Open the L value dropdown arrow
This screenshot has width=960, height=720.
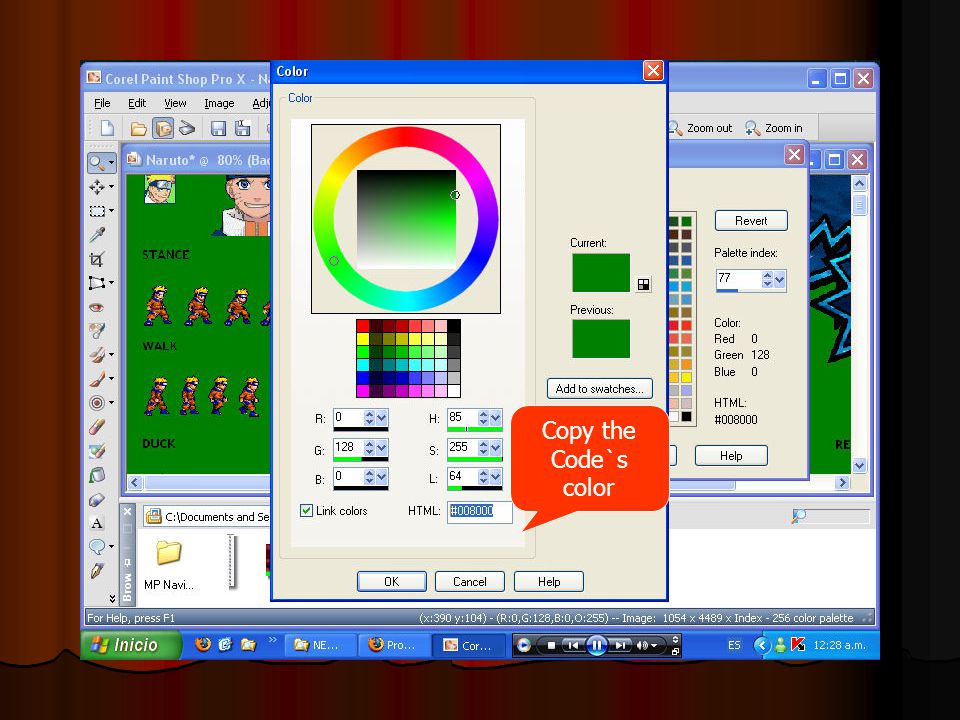click(496, 477)
